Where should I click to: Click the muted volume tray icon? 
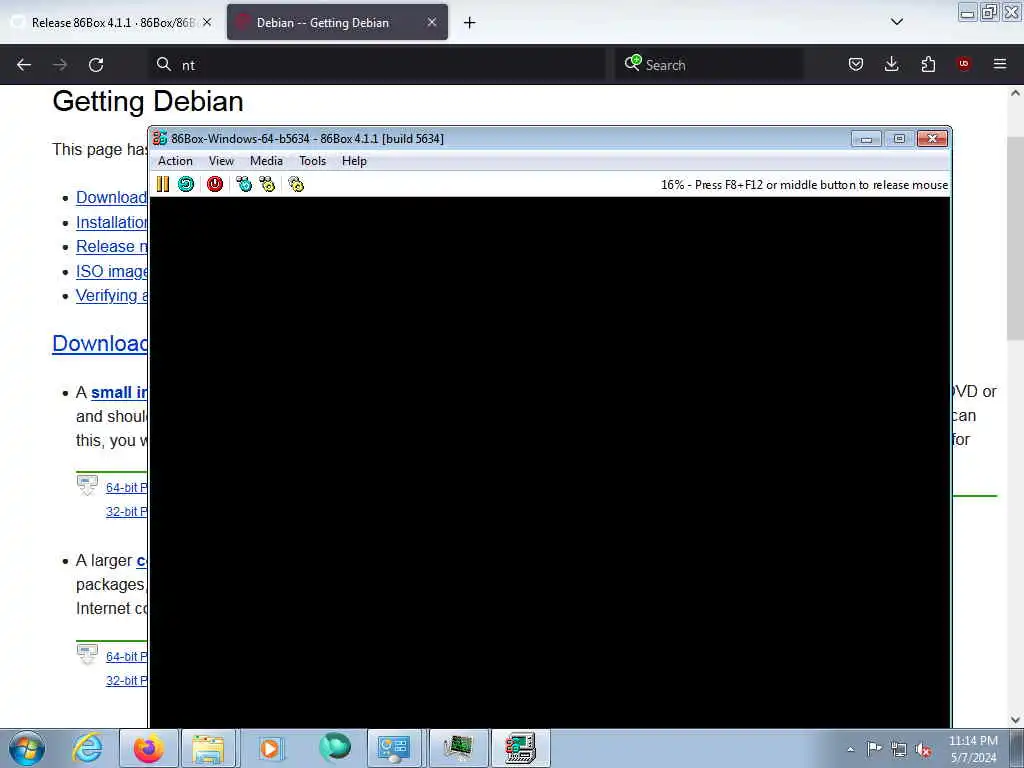click(x=923, y=750)
